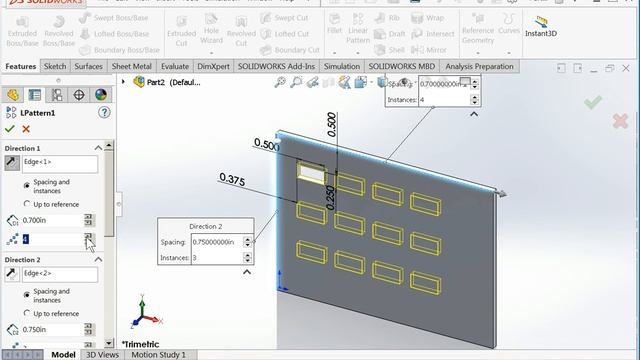Open the DimXpert tab
640x360 pixels.
(213, 66)
